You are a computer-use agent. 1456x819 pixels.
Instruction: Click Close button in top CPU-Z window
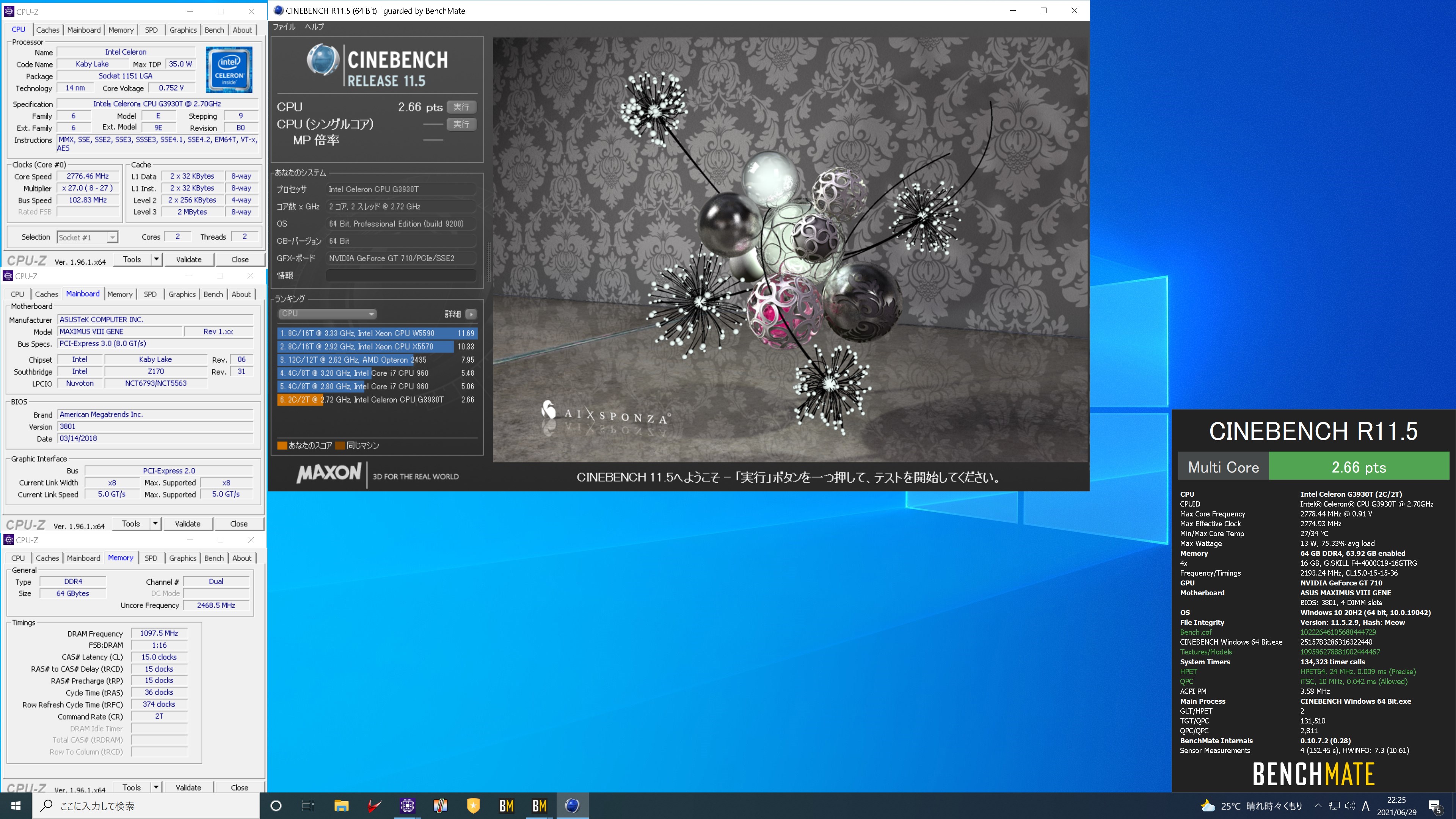[240, 259]
